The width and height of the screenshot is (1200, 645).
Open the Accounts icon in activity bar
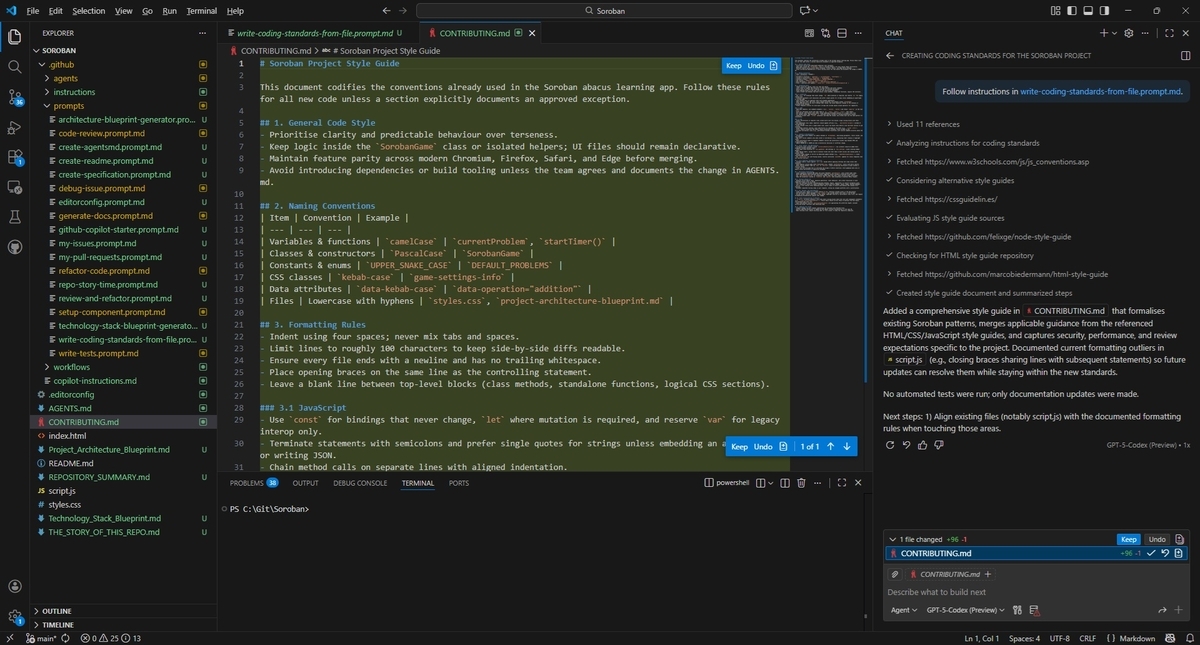15,587
